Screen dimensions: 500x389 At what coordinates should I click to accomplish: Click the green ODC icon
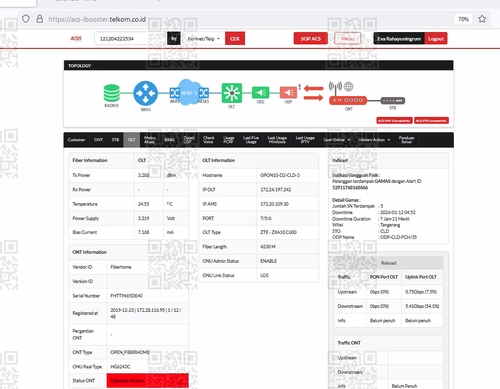tap(261, 92)
